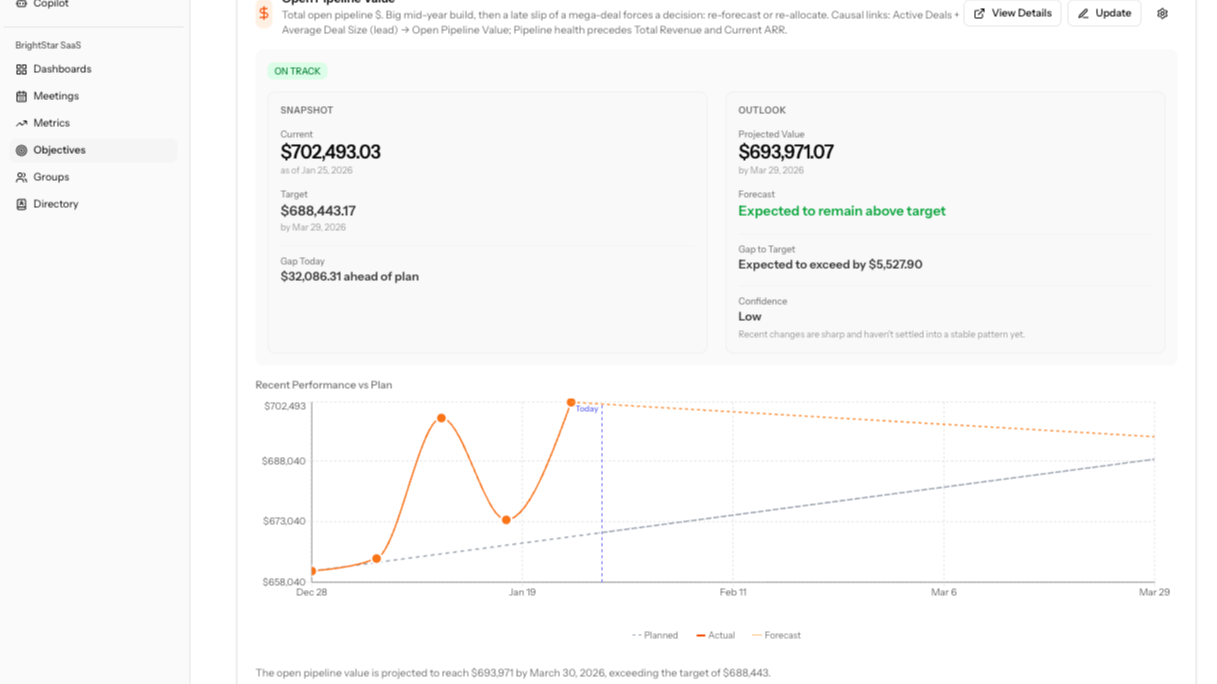1217x684 pixels.
Task: Click the ON TRACK status badge
Action: [297, 71]
